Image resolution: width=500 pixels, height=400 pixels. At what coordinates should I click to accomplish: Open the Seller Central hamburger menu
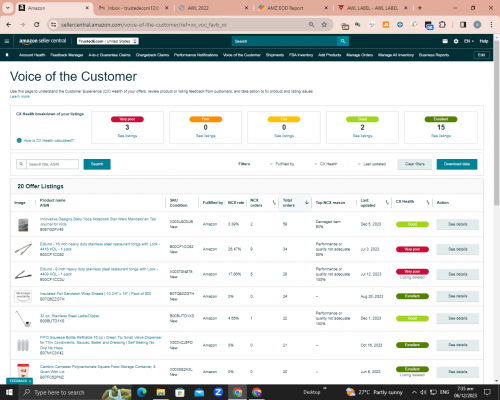click(x=7, y=41)
